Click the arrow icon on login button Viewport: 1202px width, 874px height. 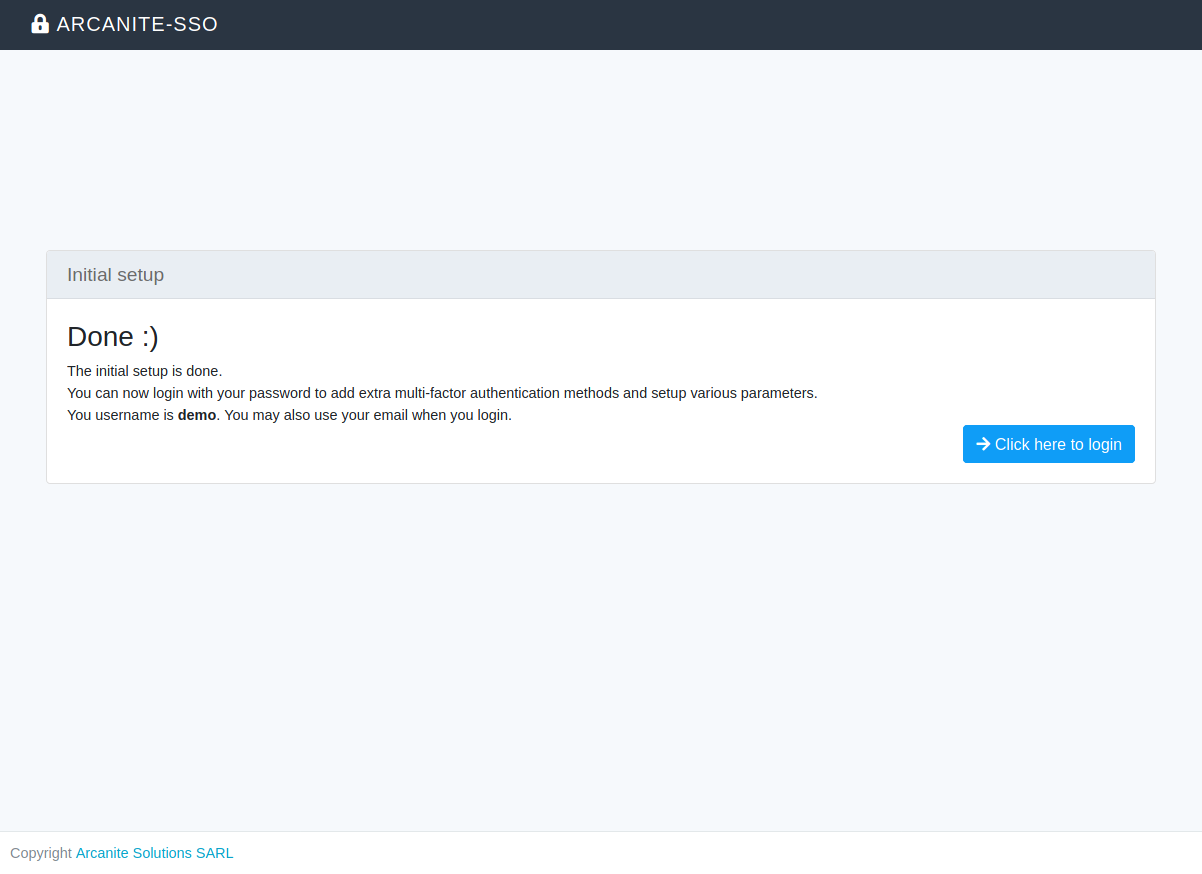coord(983,444)
